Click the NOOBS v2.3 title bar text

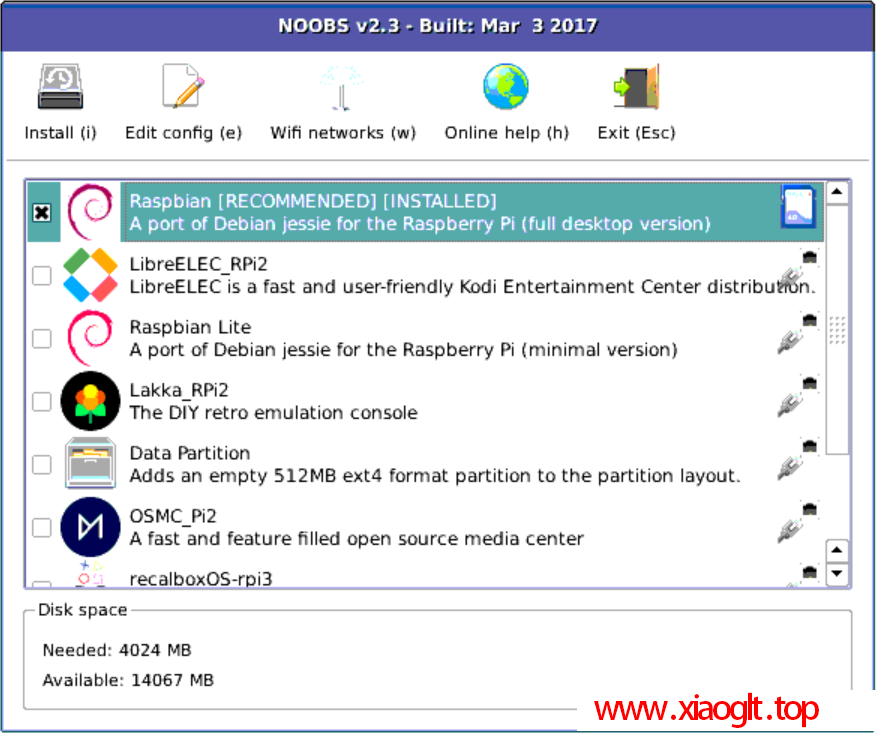tap(438, 26)
